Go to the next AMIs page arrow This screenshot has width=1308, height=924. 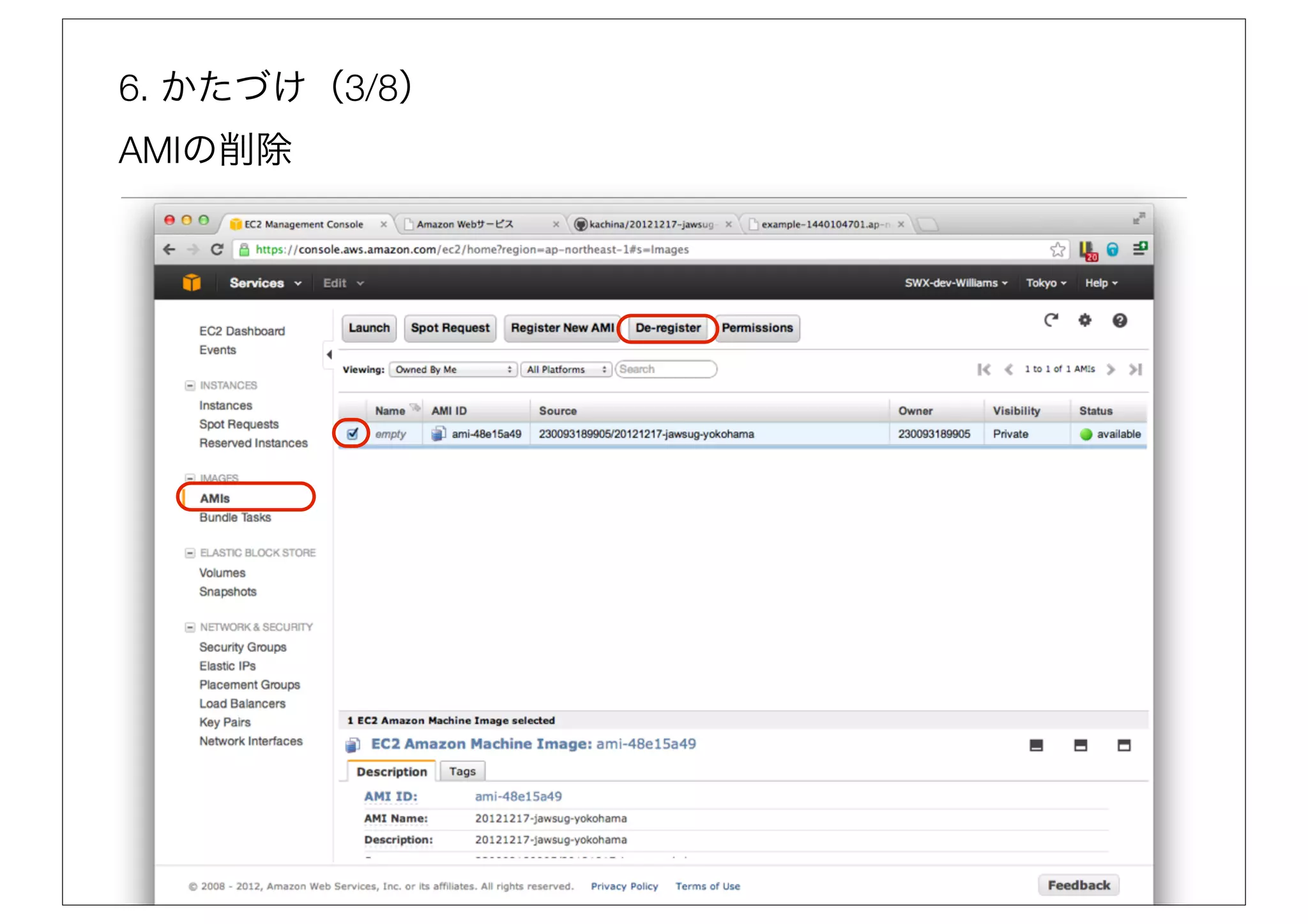pos(1111,369)
